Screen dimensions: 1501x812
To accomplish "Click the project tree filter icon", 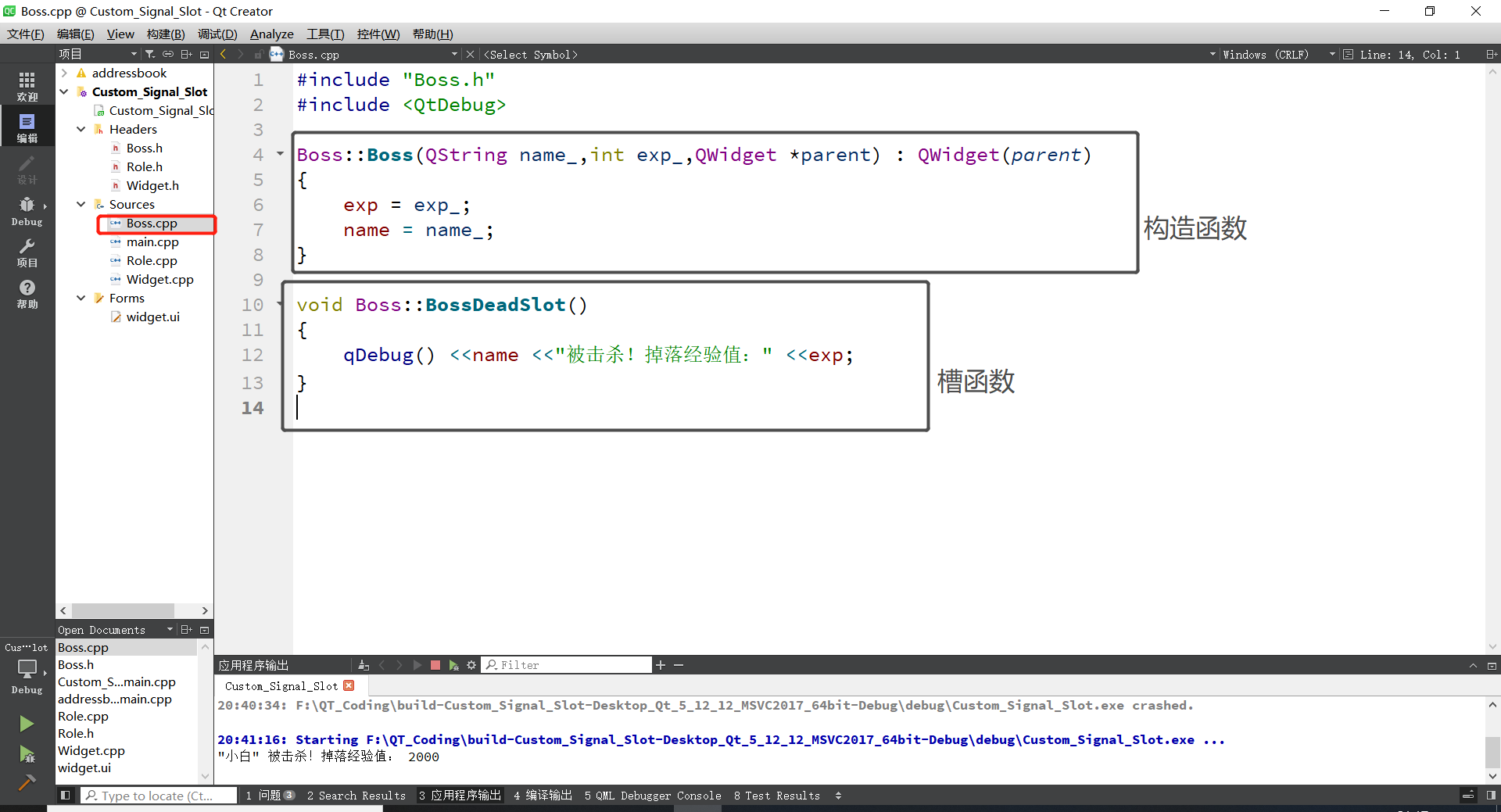I will coord(149,54).
